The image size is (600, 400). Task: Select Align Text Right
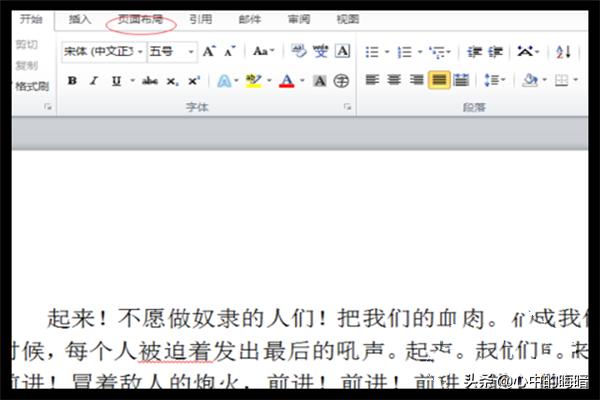click(x=416, y=80)
